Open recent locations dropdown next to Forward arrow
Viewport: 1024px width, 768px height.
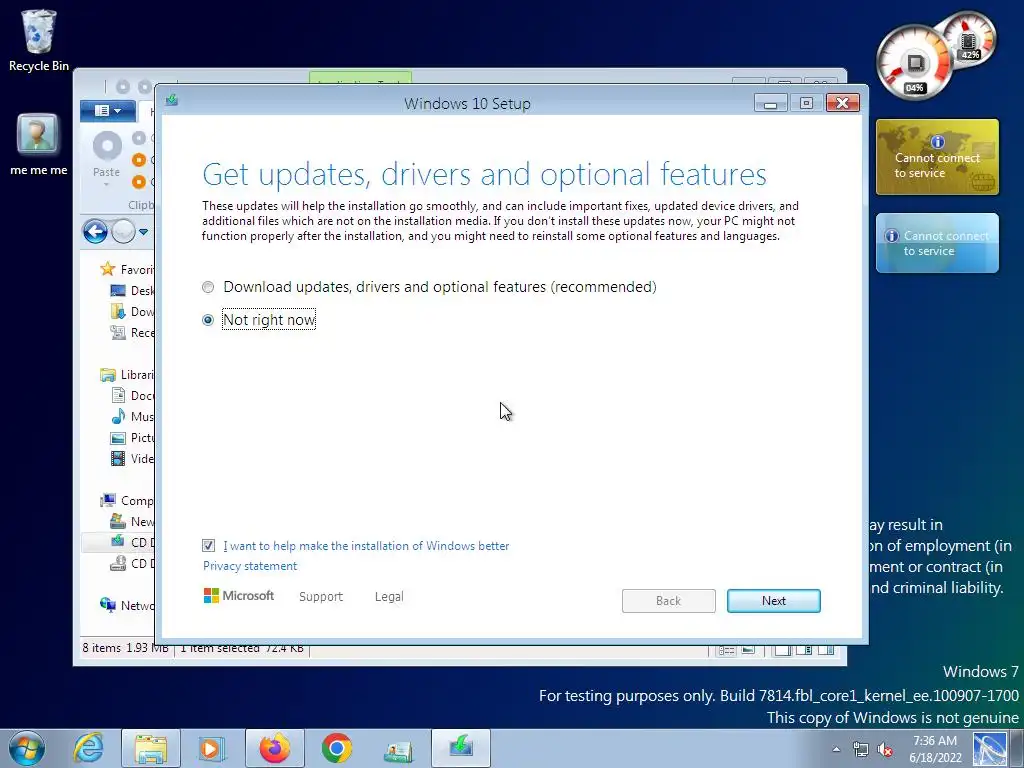pyautogui.click(x=144, y=231)
